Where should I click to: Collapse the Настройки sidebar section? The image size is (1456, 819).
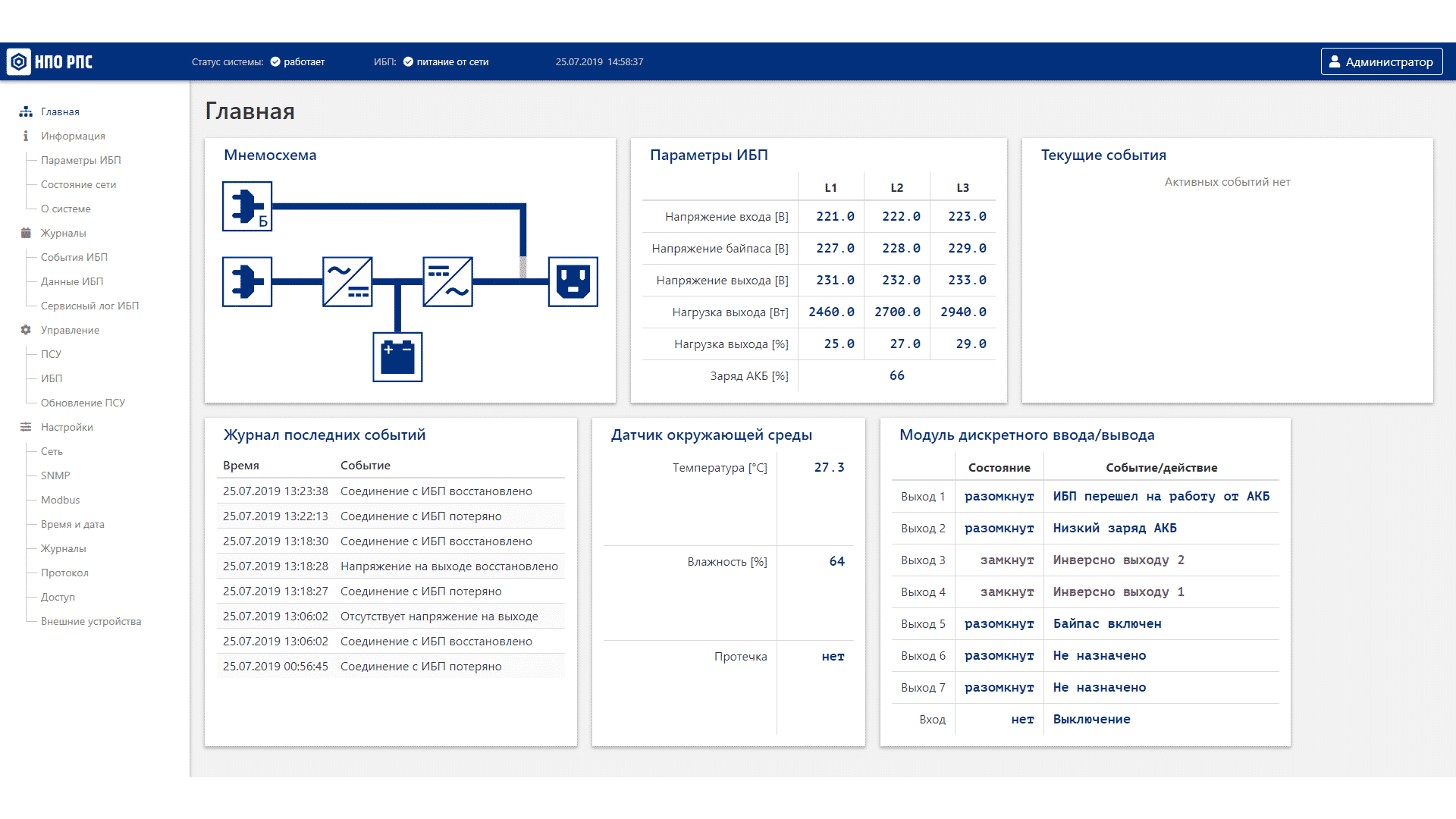67,427
